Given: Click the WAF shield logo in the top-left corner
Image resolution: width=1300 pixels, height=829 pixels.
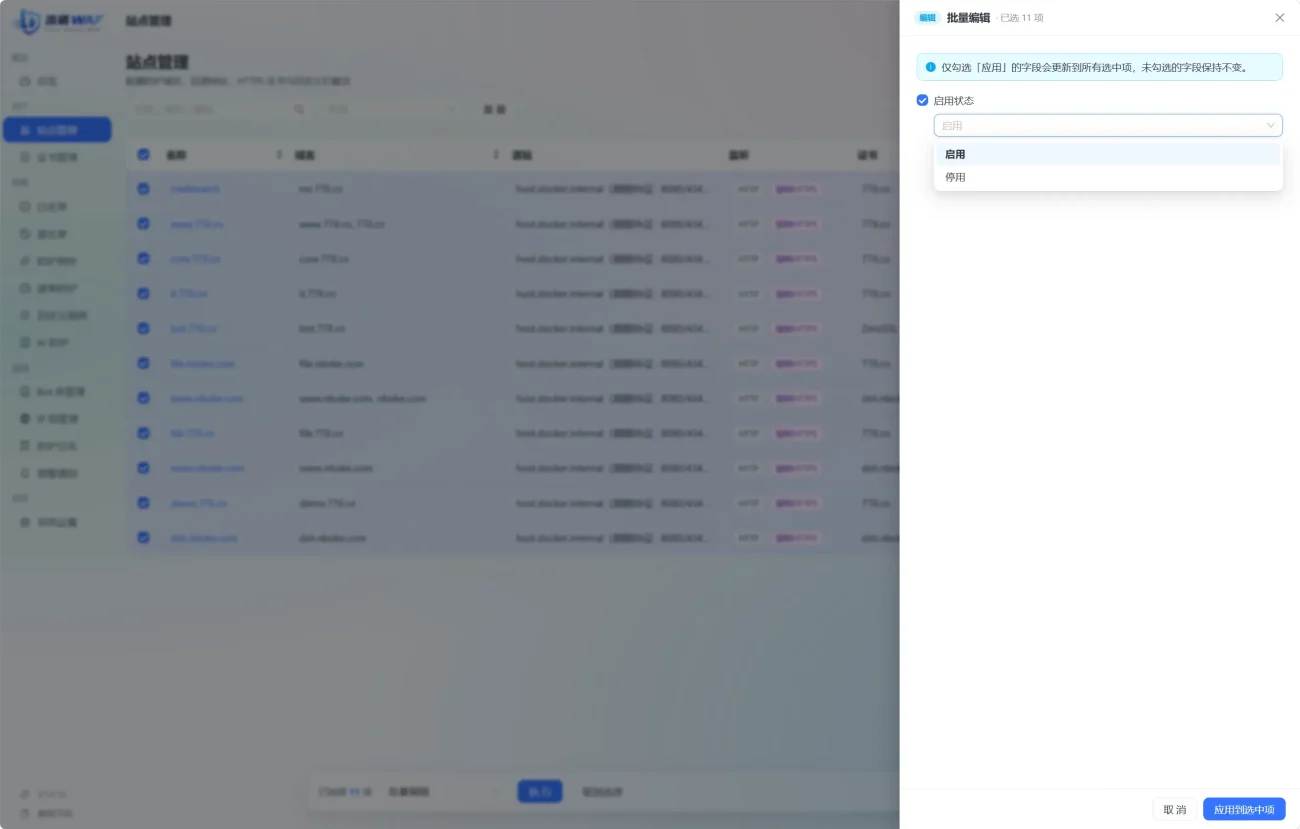Looking at the screenshot, I should [26, 20].
